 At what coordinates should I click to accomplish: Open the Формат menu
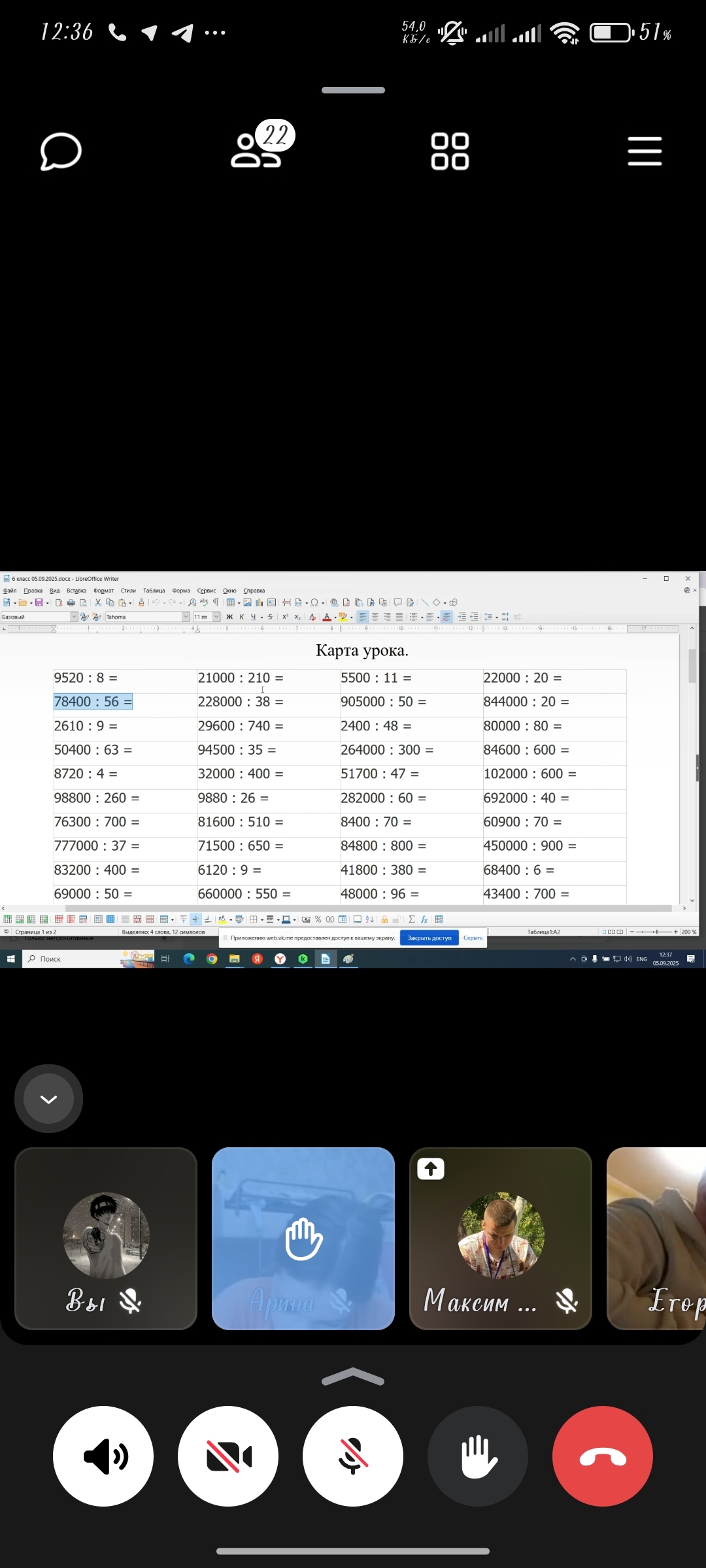coord(103,591)
